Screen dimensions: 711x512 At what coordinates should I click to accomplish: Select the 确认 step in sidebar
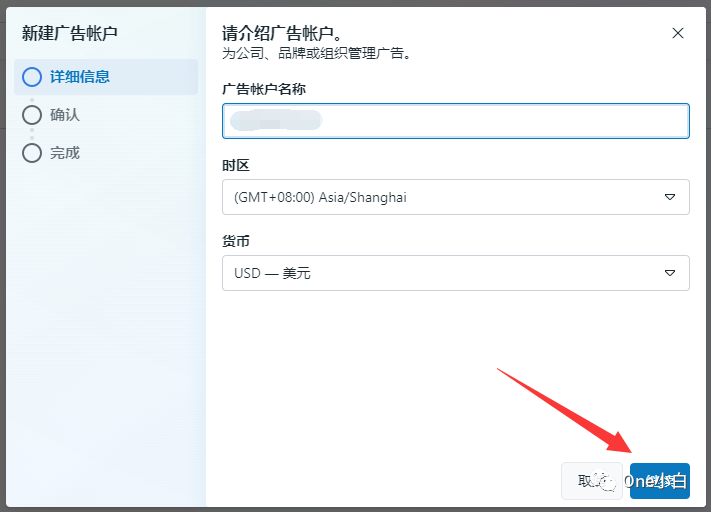pyautogui.click(x=51, y=115)
